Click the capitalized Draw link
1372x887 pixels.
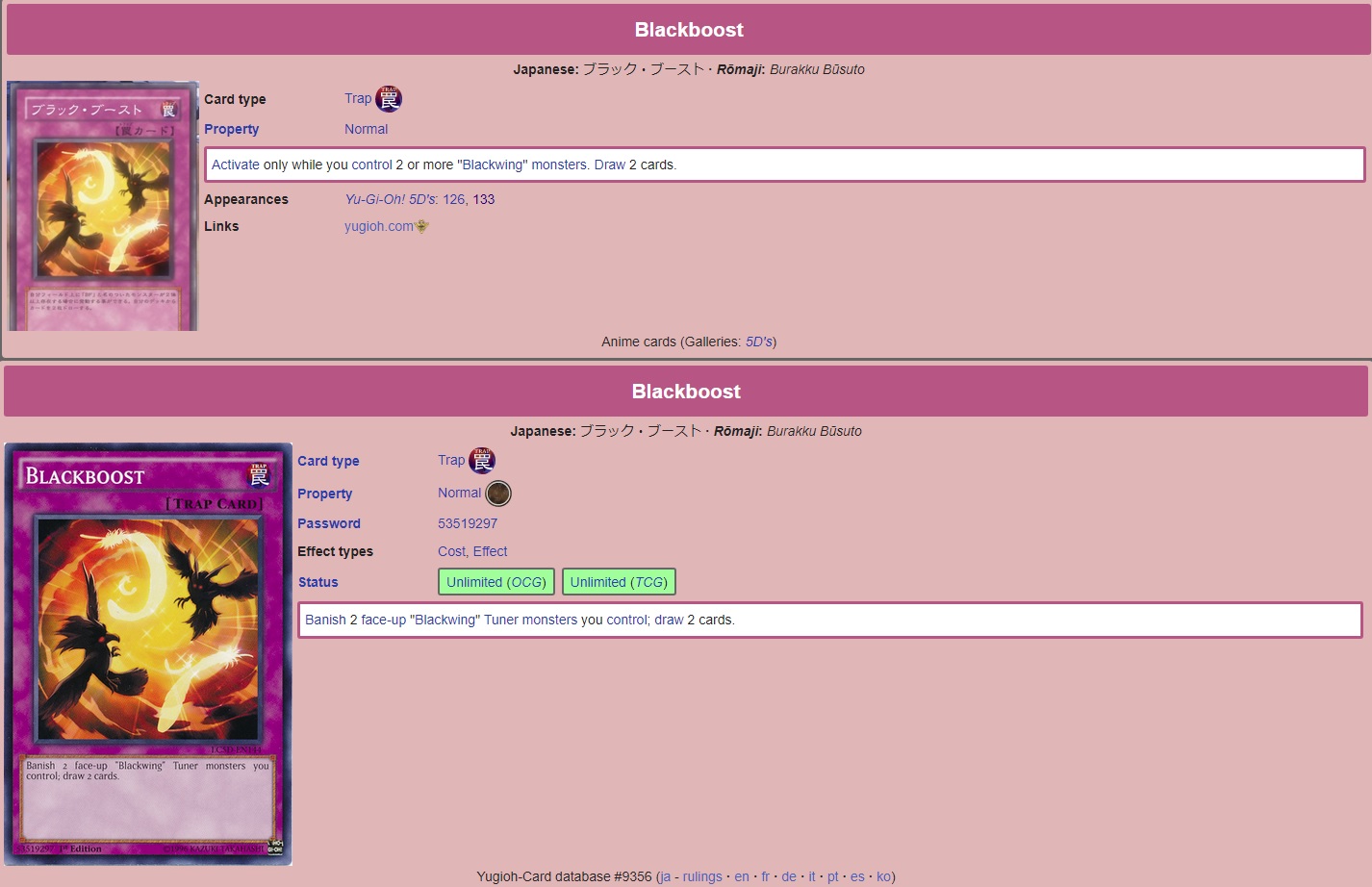(610, 165)
